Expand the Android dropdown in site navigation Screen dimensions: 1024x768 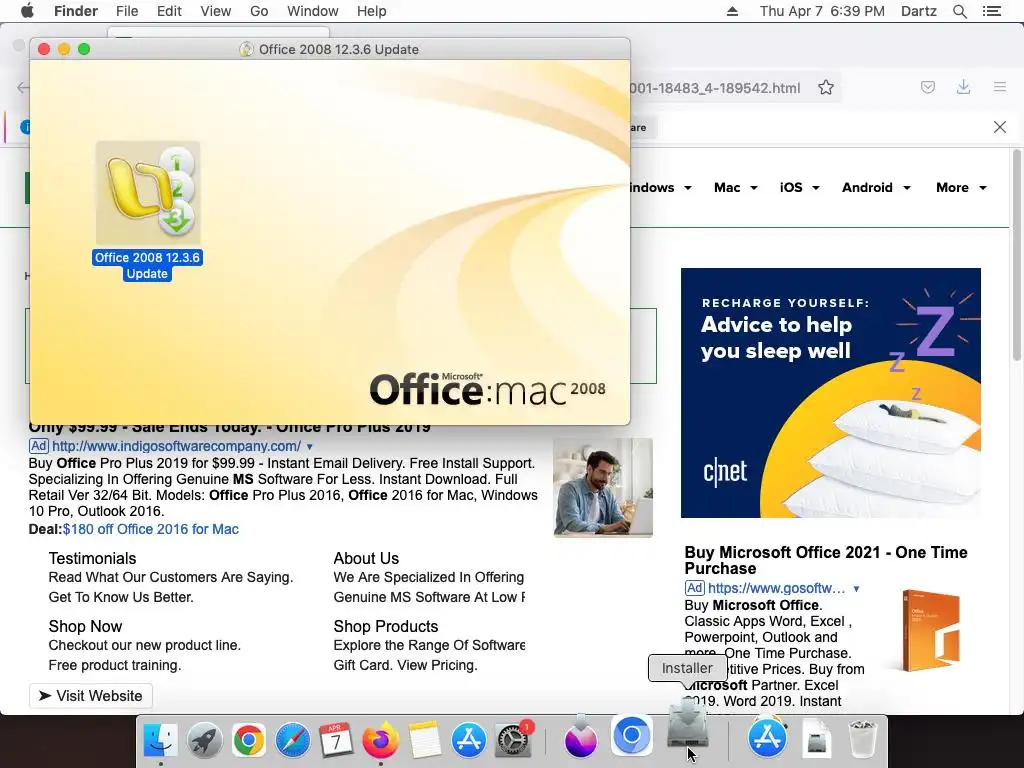pyautogui.click(x=876, y=187)
